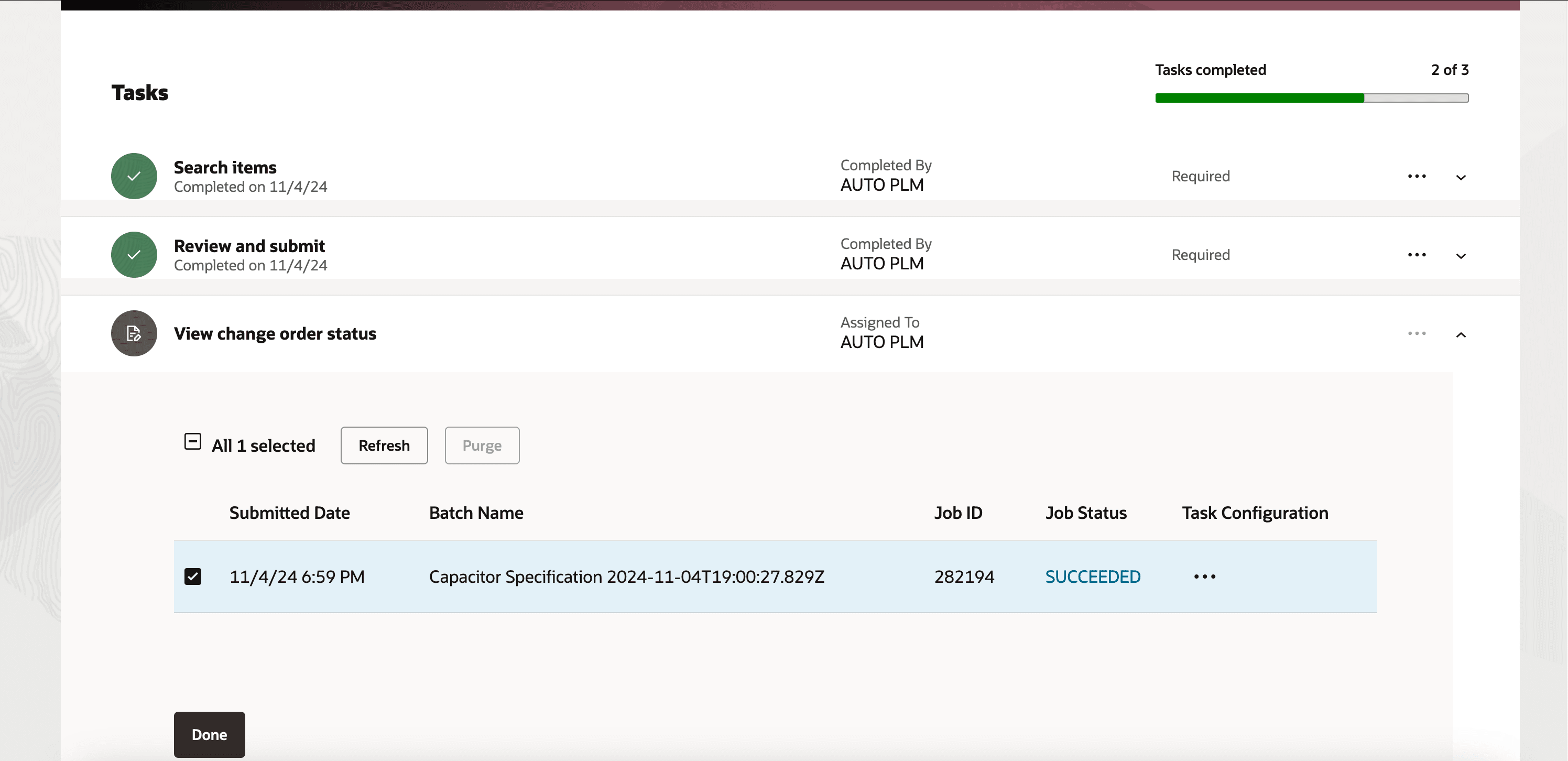Uncheck the Capacitor Specification batch row checkbox
The image size is (1568, 761).
(x=192, y=577)
